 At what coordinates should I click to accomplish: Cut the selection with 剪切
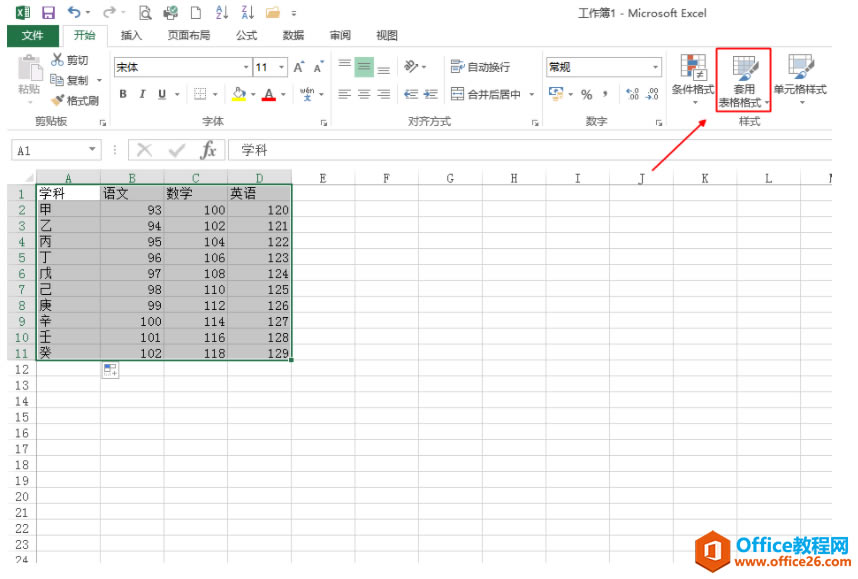coord(69,60)
